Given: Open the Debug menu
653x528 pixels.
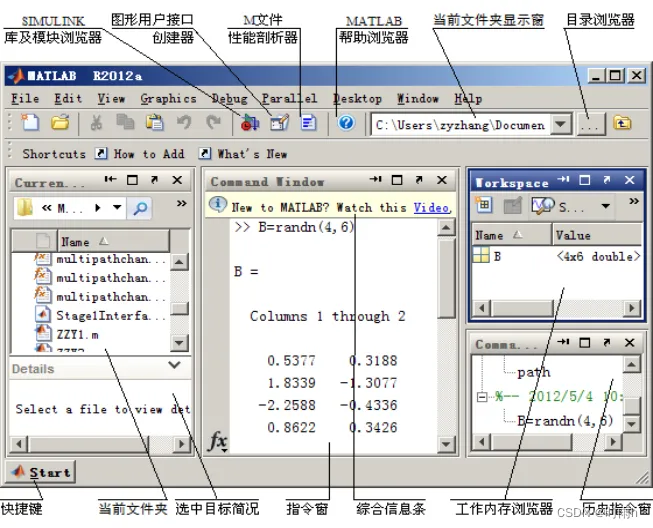Looking at the screenshot, I should [229, 99].
